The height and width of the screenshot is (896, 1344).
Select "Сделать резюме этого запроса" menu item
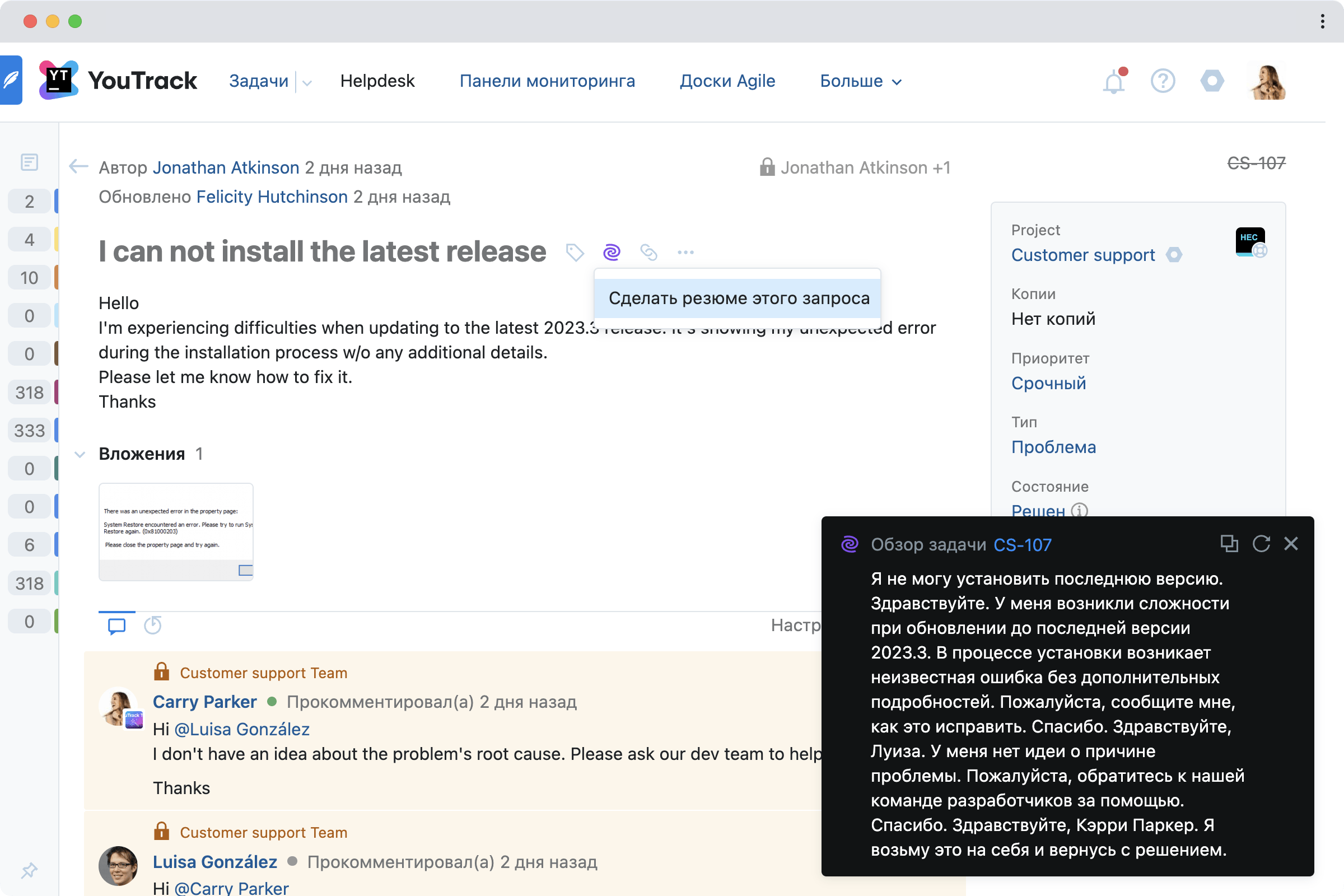point(738,298)
